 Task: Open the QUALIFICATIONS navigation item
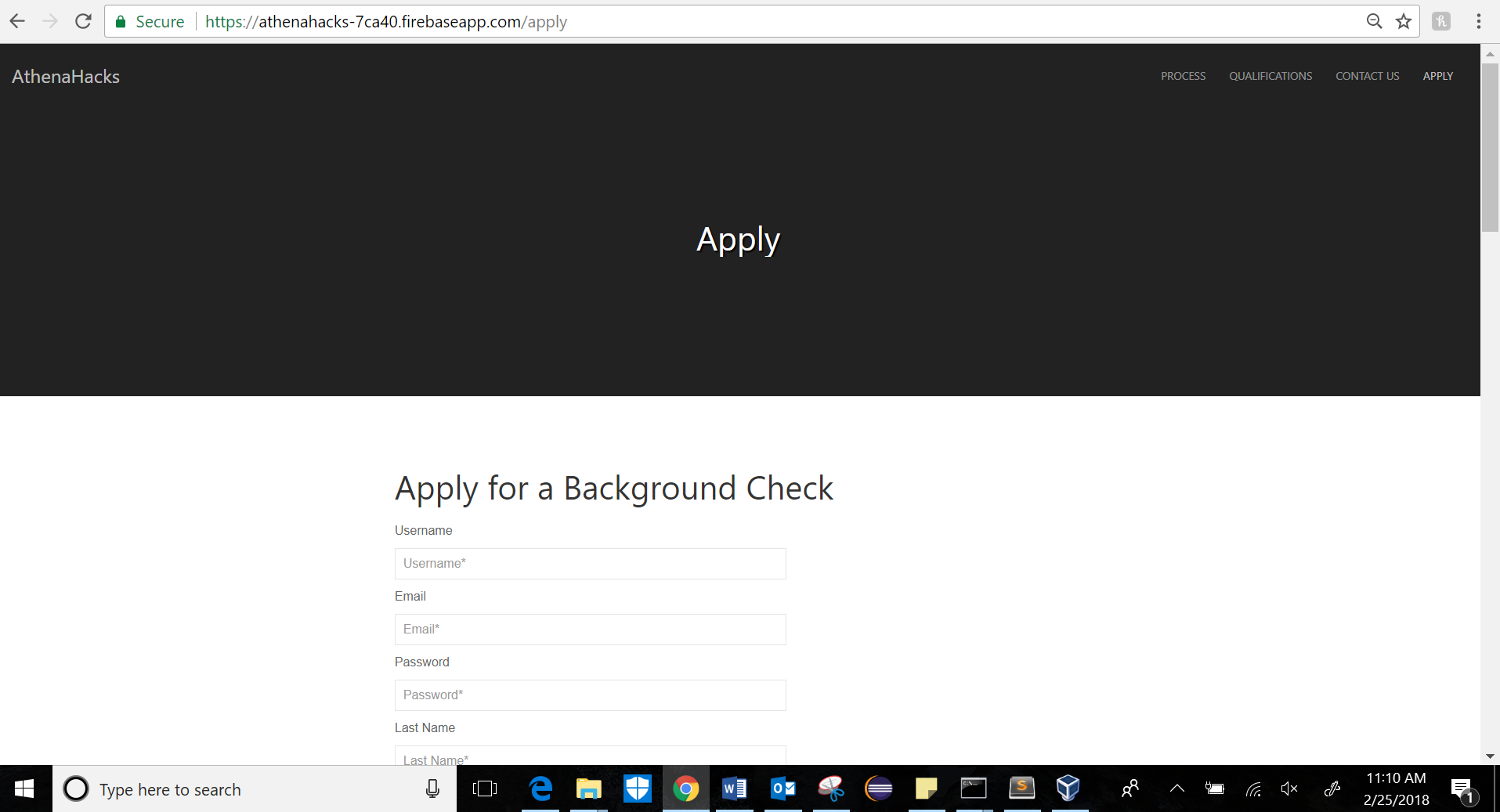click(1270, 76)
